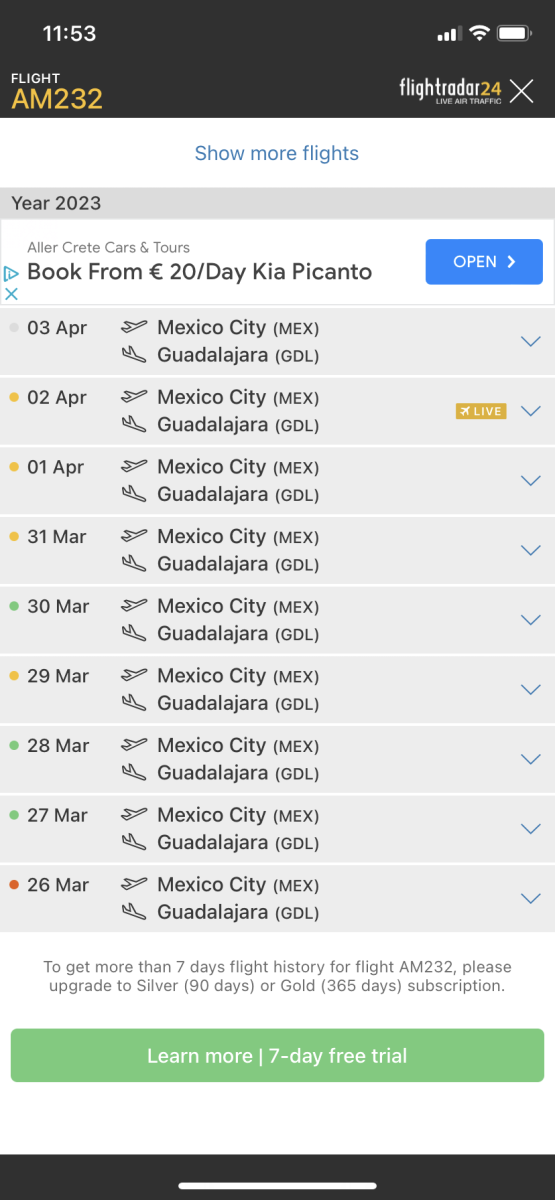Screen dimensions: 555x1200
Task: Expand the 02 Apr live flight chevron
Action: click(x=531, y=411)
